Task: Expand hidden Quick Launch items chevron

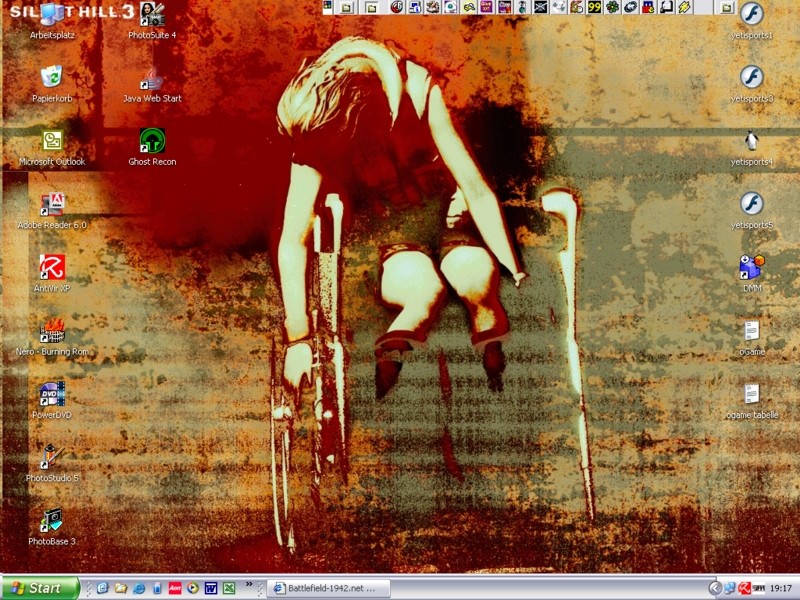Action: point(249,585)
